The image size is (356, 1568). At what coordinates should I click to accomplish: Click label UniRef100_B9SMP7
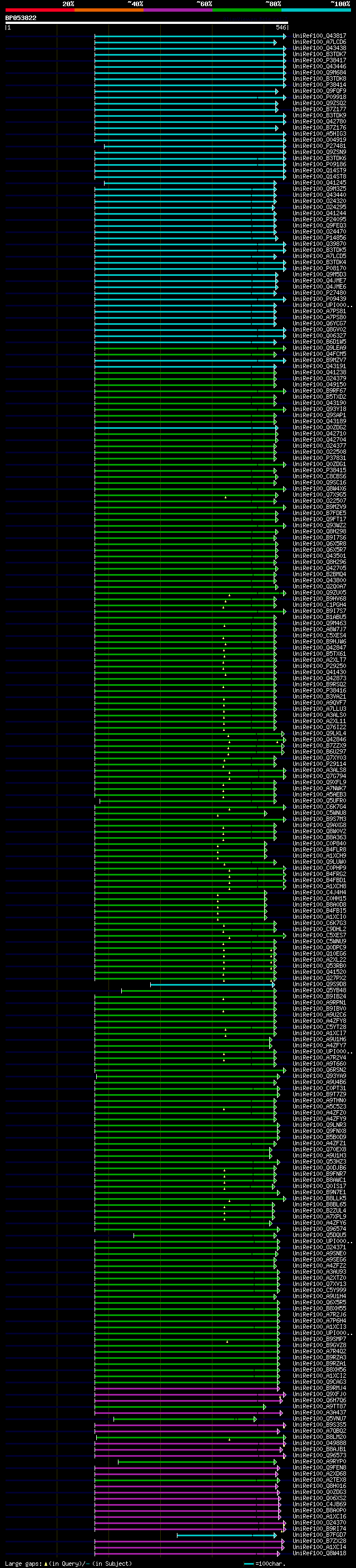point(319,1339)
